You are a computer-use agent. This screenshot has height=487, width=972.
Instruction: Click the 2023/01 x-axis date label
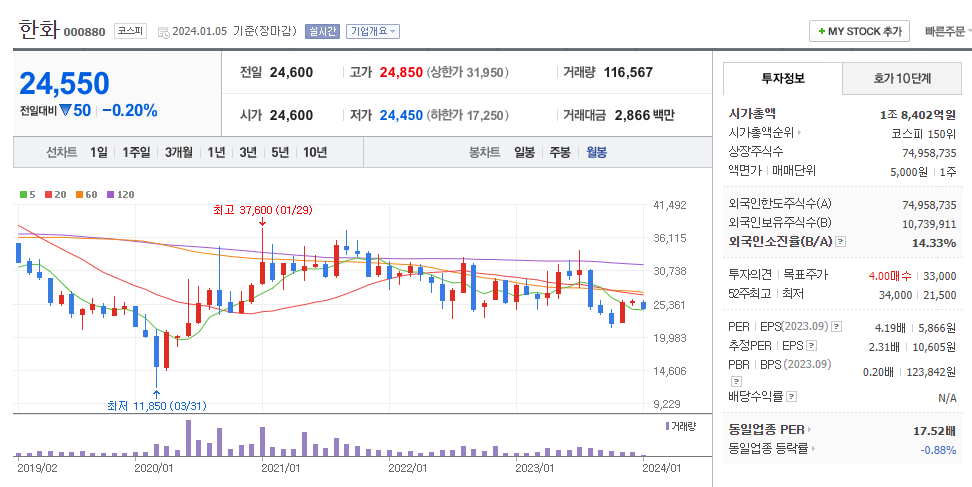[x=535, y=468]
